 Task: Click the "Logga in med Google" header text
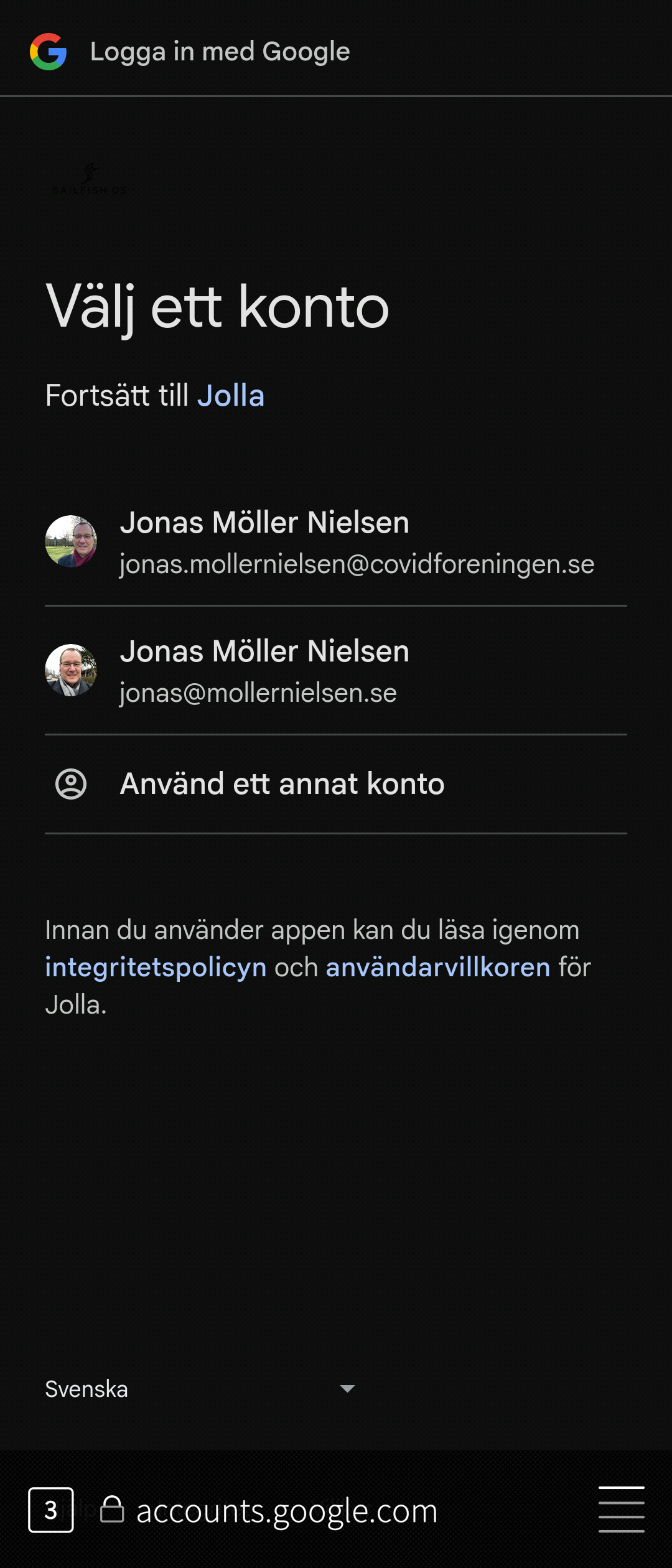coord(220,52)
